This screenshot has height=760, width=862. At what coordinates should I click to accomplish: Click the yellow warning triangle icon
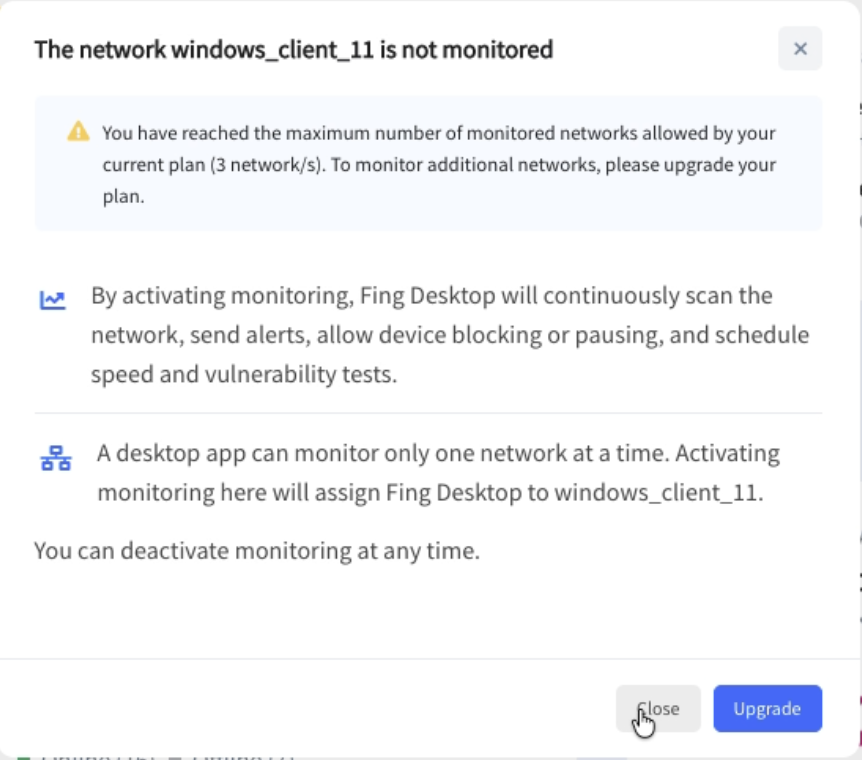click(78, 131)
